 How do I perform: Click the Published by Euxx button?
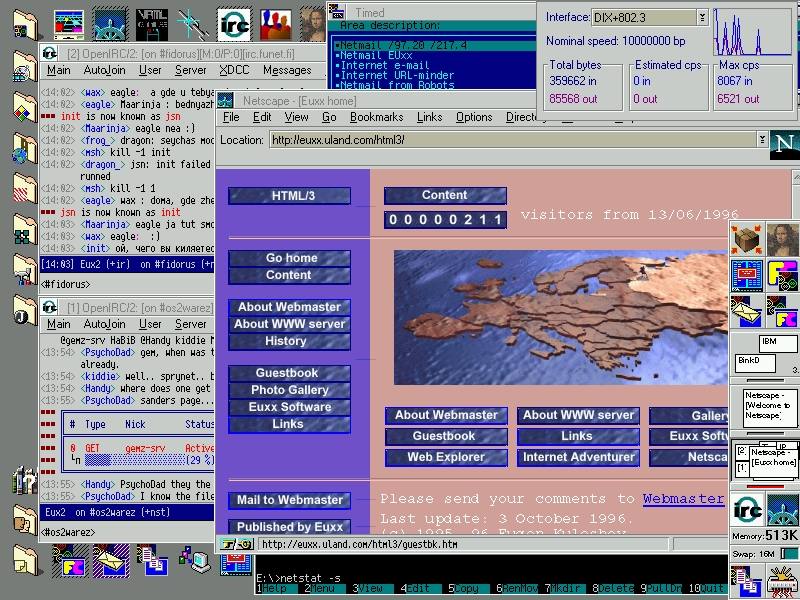(x=289, y=527)
